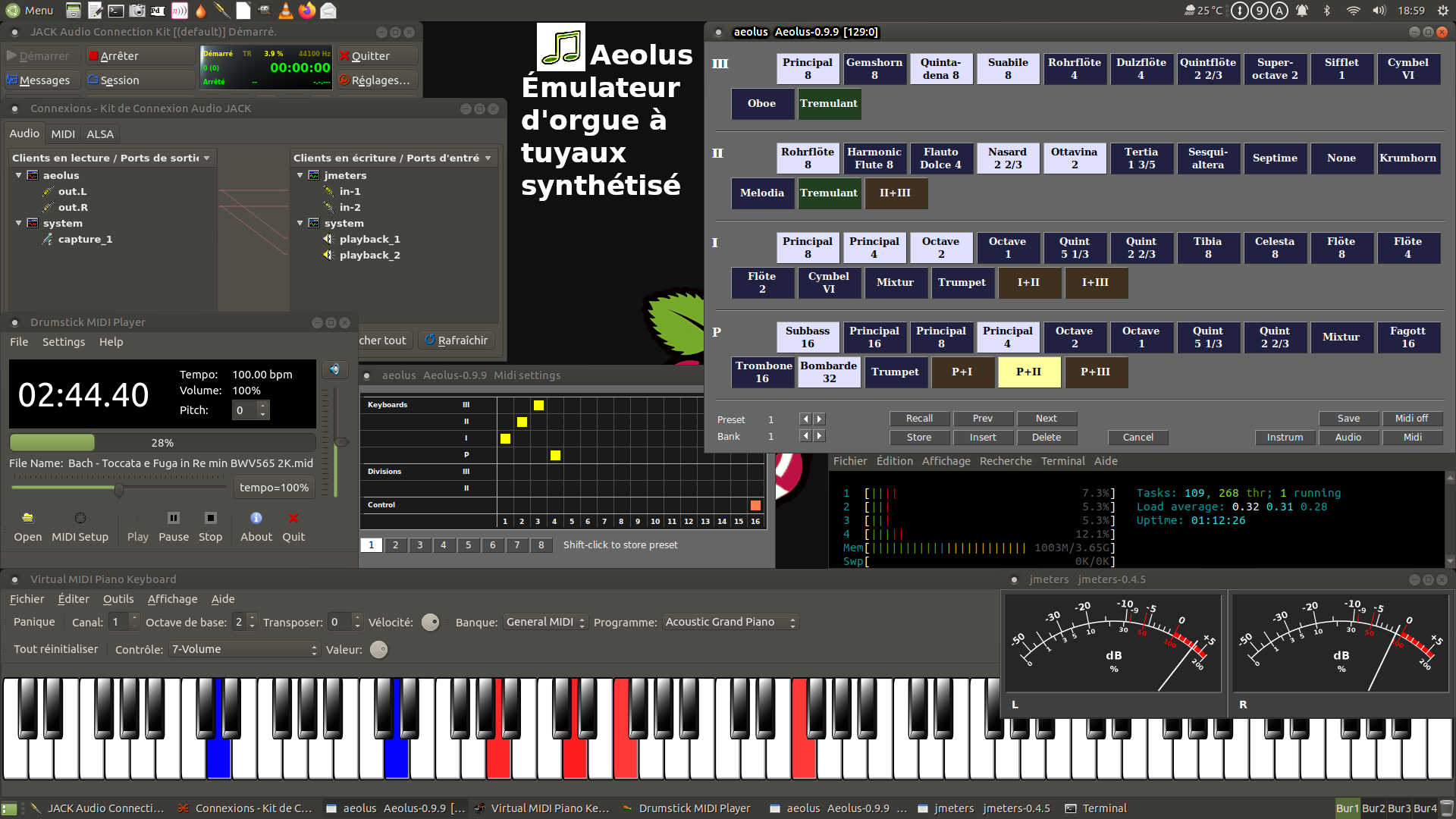The width and height of the screenshot is (1456, 819).
Task: Click the Firefox icon in top panel
Action: pos(306,11)
